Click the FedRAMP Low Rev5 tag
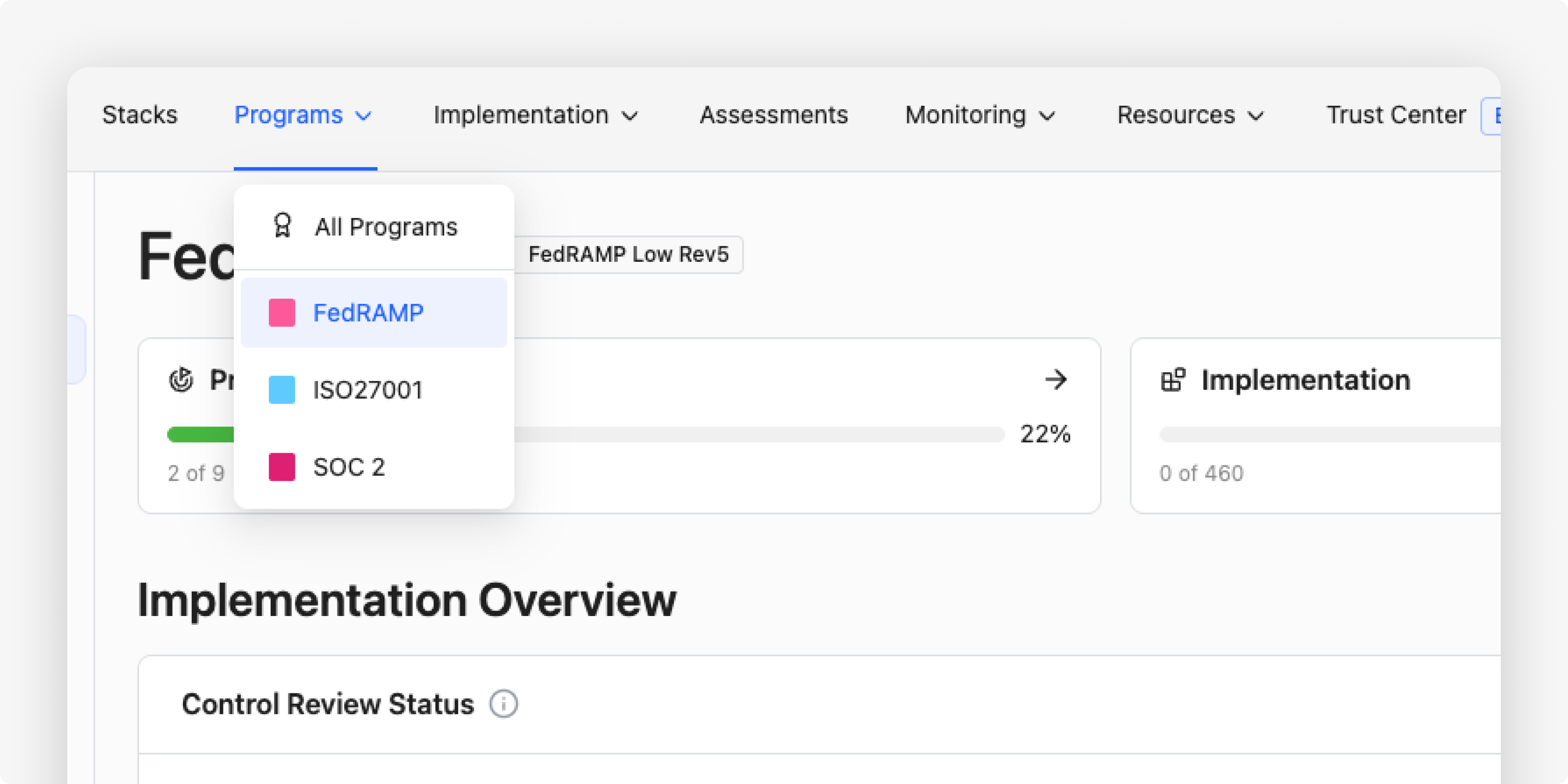 click(628, 254)
